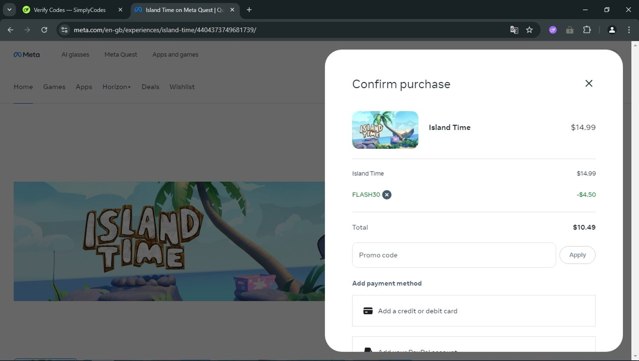Click the 'Confirm purchase' heading
Screen dimensions: 639x361
point(401,84)
